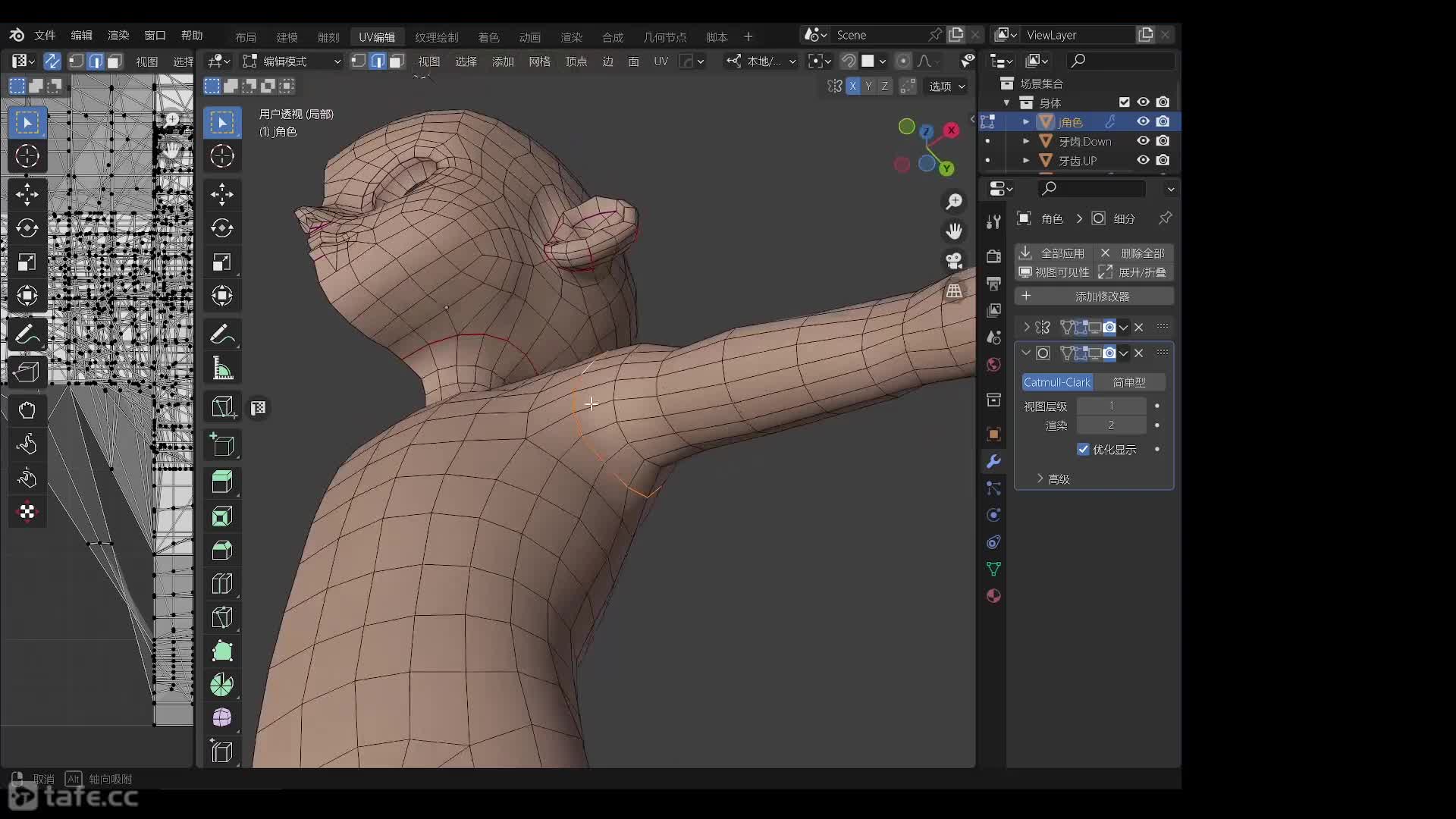Image resolution: width=1456 pixels, height=819 pixels.
Task: Switch perspective/orthographic via the grid icon
Action: click(954, 290)
